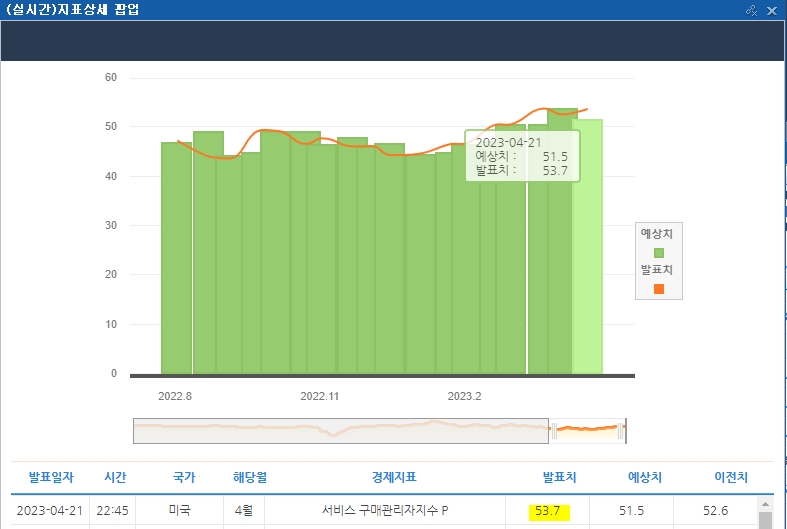
Task: Click the pin icon in title bar
Action: 751,10
